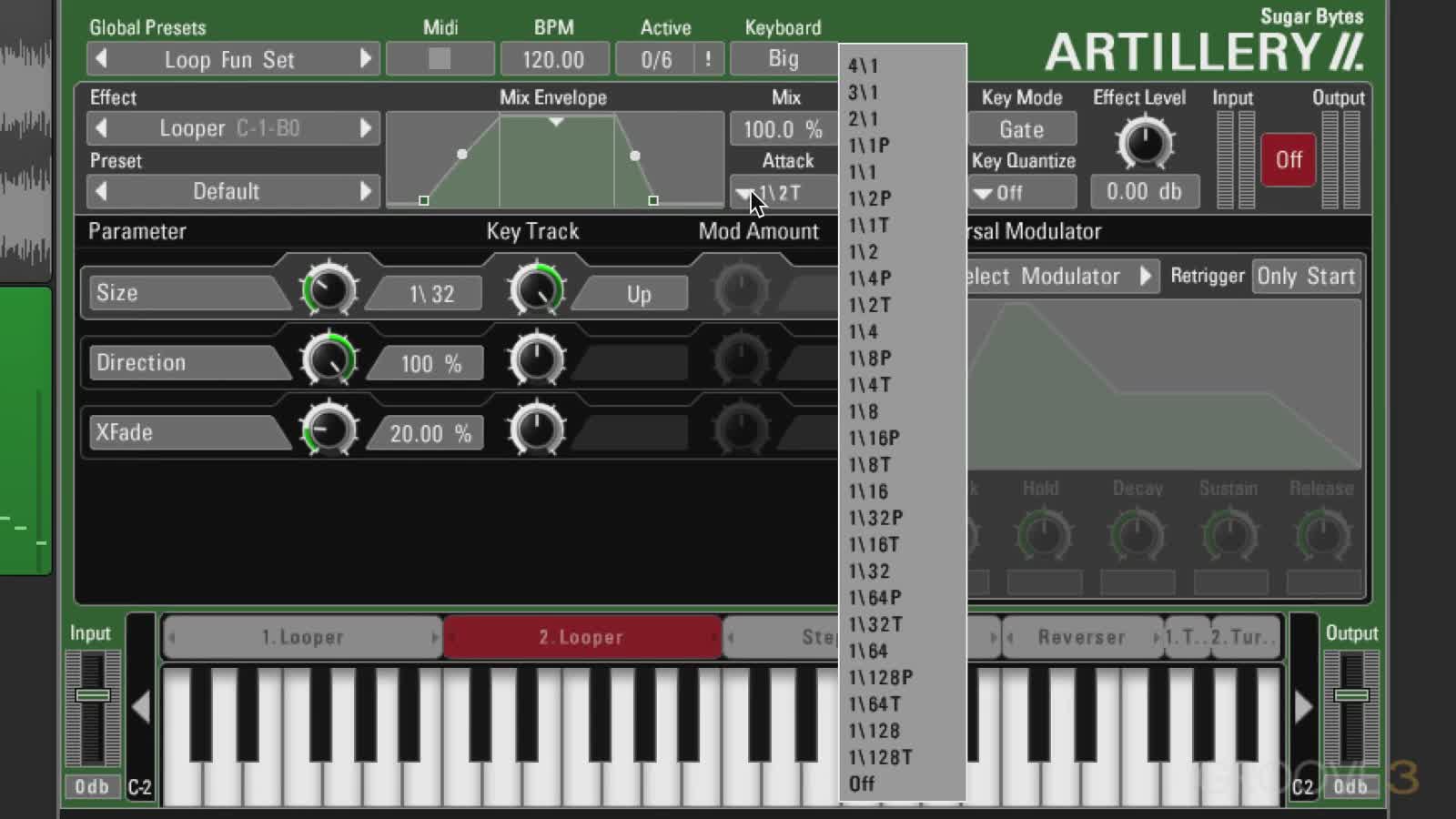This screenshot has width=1456, height=819.
Task: Click the BPM 120.00 field
Action: pos(553,59)
